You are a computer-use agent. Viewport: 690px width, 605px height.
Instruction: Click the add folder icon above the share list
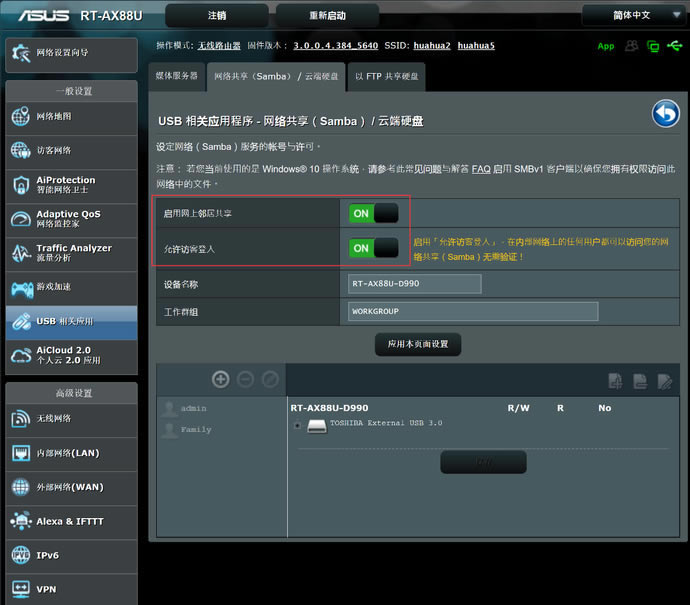[x=616, y=380]
